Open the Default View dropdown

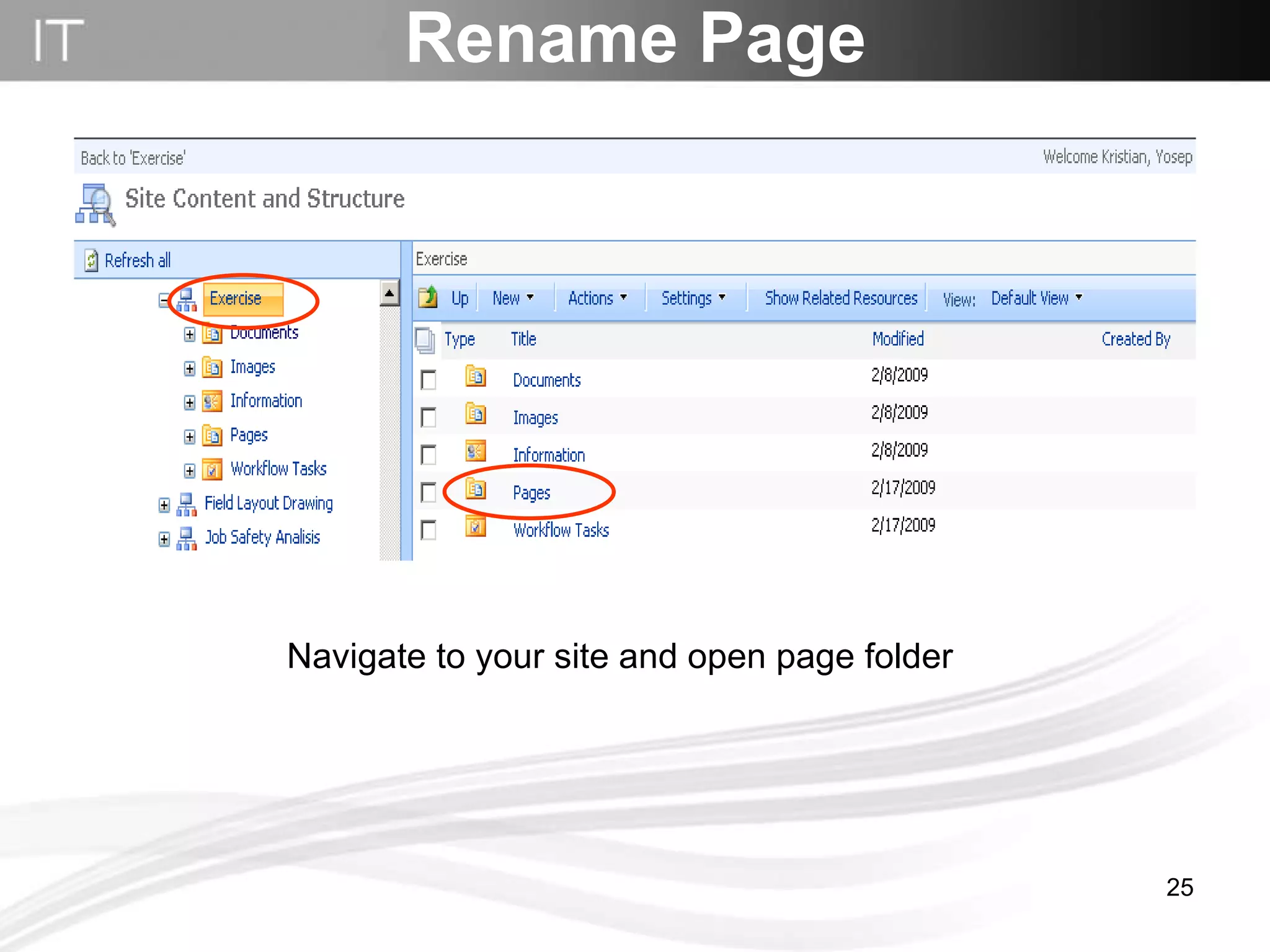(x=1037, y=298)
